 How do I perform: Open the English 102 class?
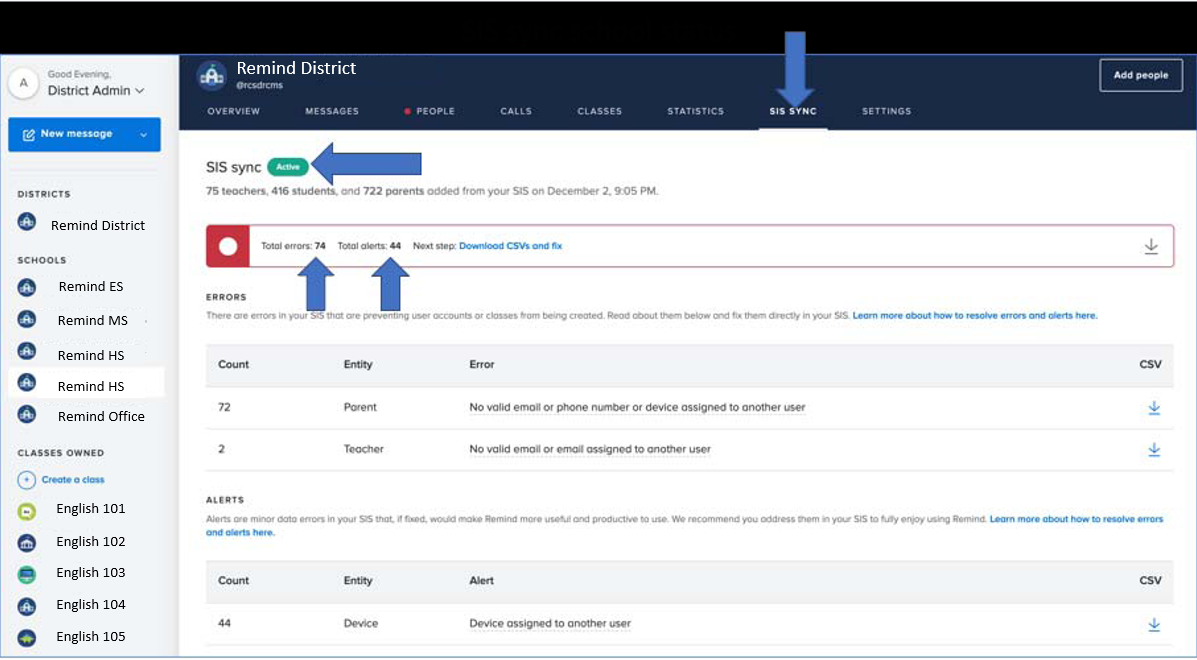(x=91, y=541)
